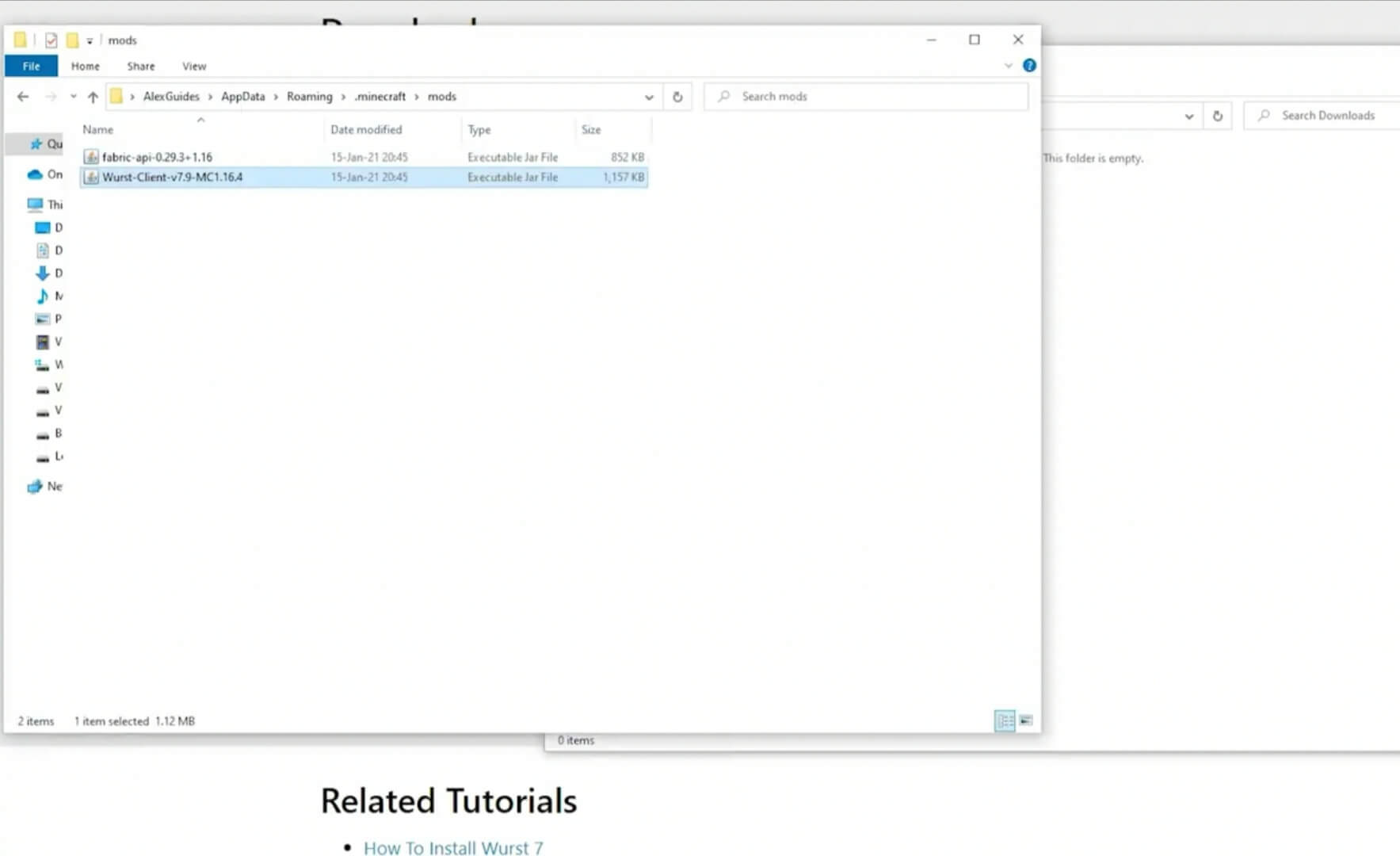Click mods breadcrumb segment

click(x=442, y=97)
